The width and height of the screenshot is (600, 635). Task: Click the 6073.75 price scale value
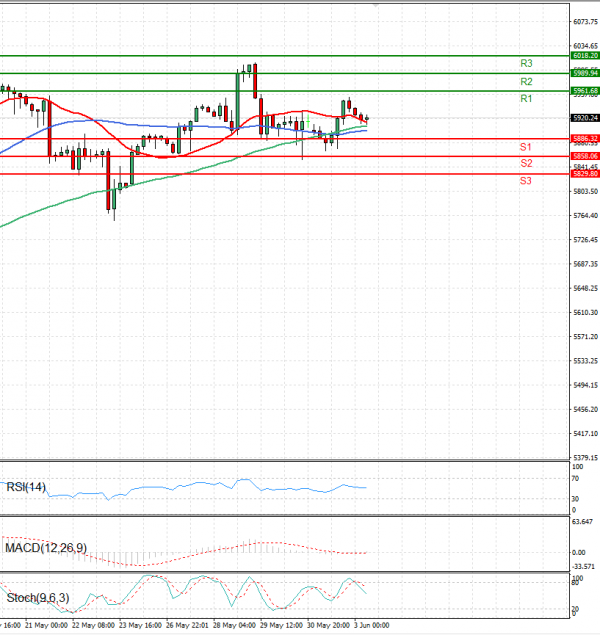click(585, 21)
